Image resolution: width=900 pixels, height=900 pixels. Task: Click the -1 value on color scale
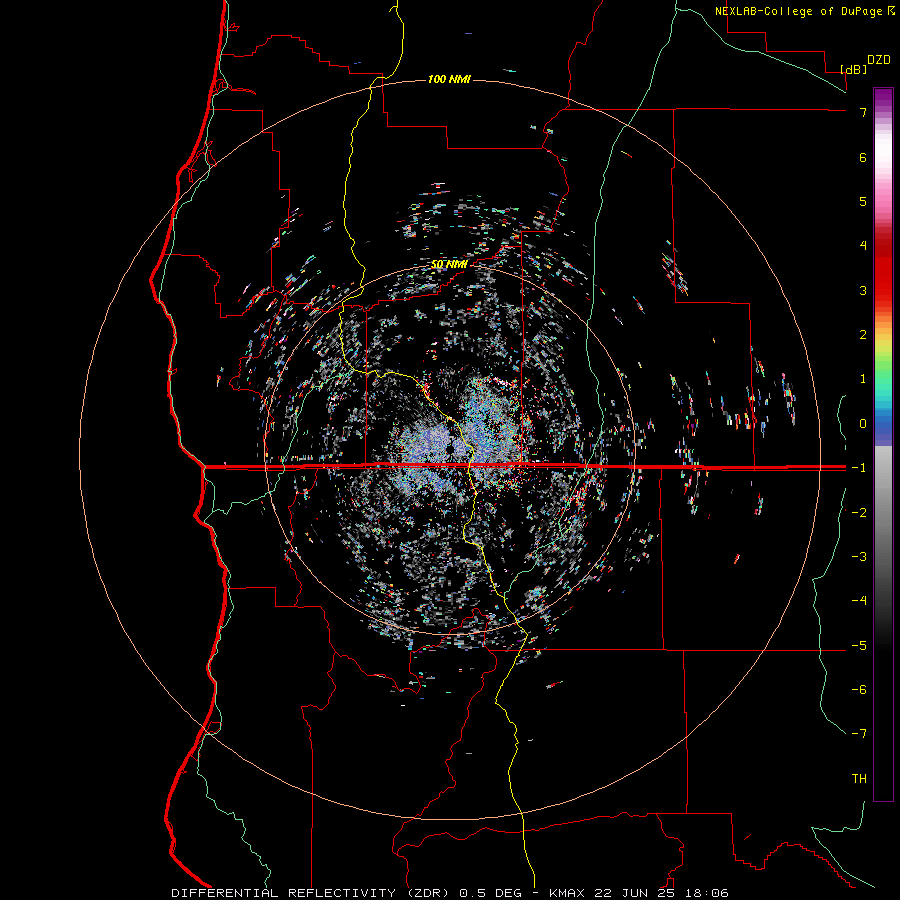click(859, 467)
